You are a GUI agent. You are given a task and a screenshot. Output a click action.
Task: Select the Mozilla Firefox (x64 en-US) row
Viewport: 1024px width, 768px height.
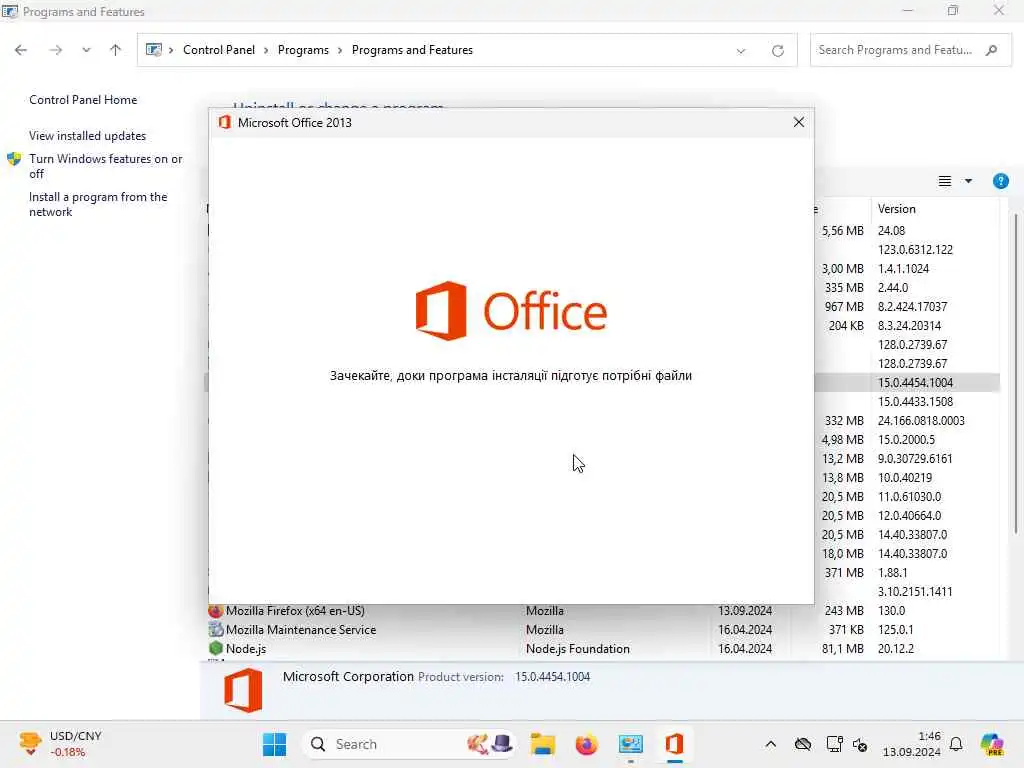pos(603,611)
